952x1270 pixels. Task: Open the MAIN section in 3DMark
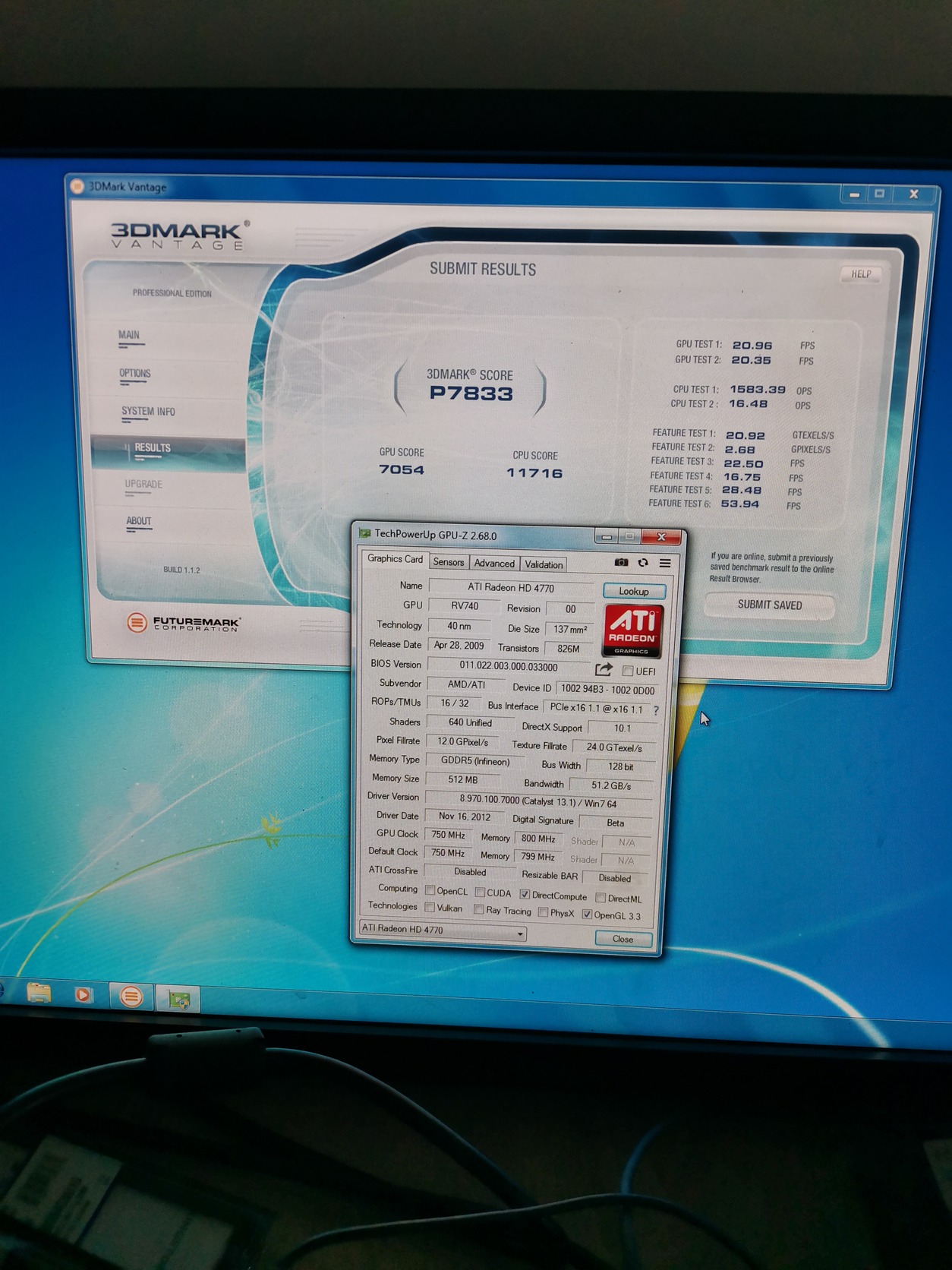pyautogui.click(x=129, y=336)
